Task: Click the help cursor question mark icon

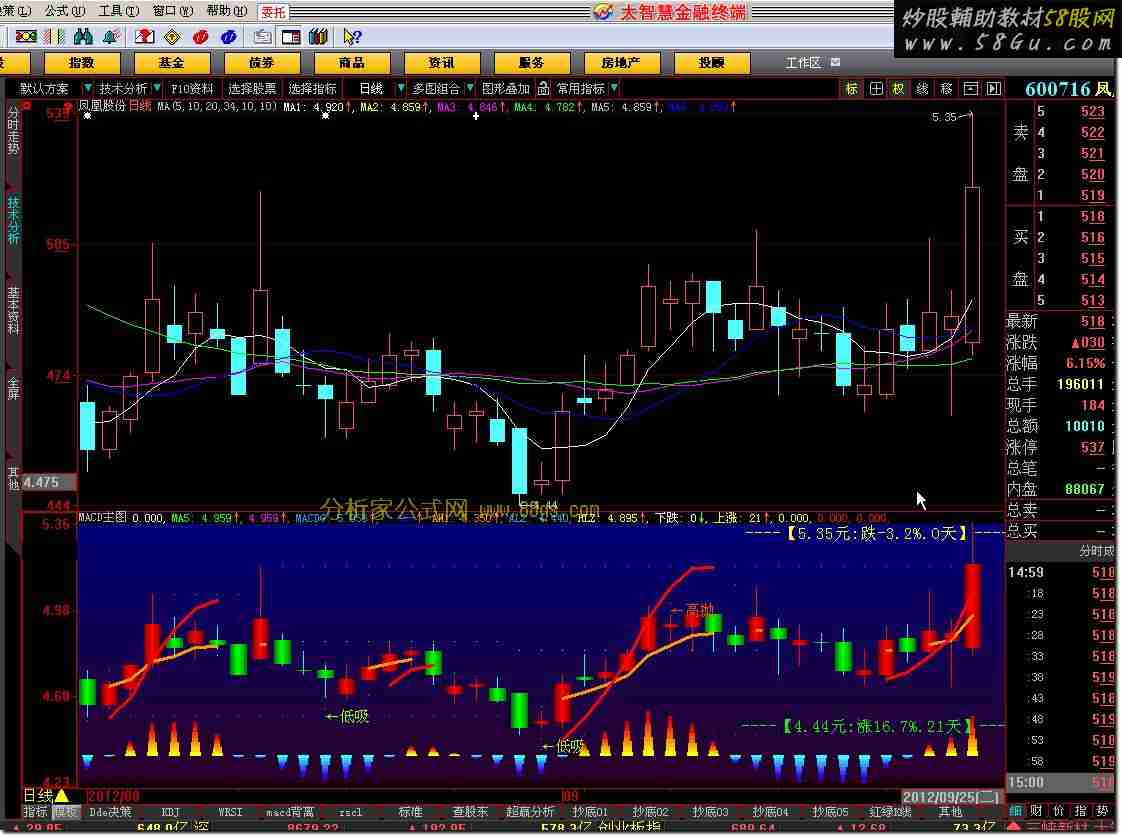Action: (x=352, y=36)
